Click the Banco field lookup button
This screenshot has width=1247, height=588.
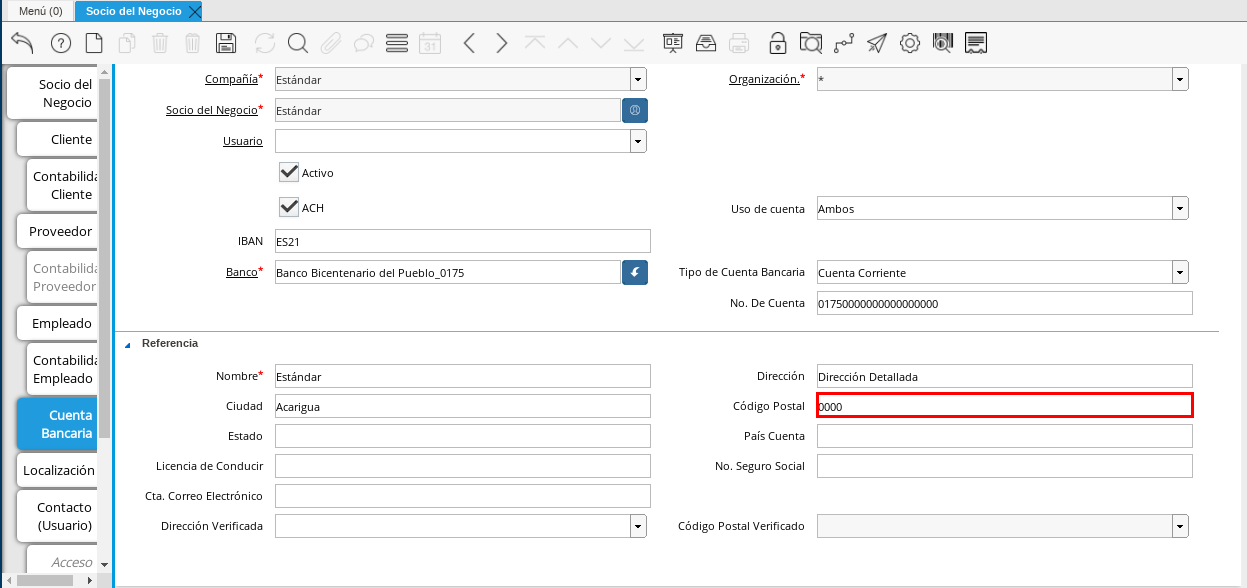point(634,272)
